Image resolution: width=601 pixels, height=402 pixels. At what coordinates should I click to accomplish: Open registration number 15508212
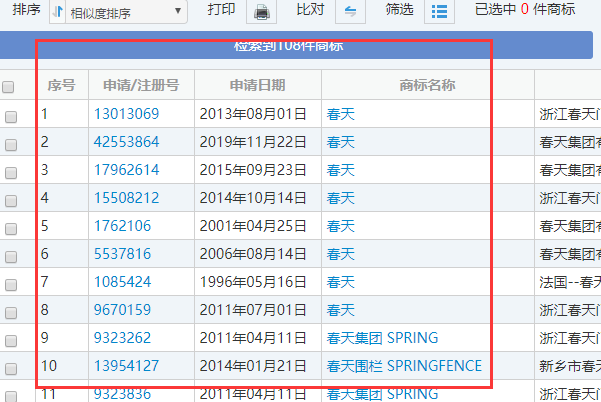(126, 198)
